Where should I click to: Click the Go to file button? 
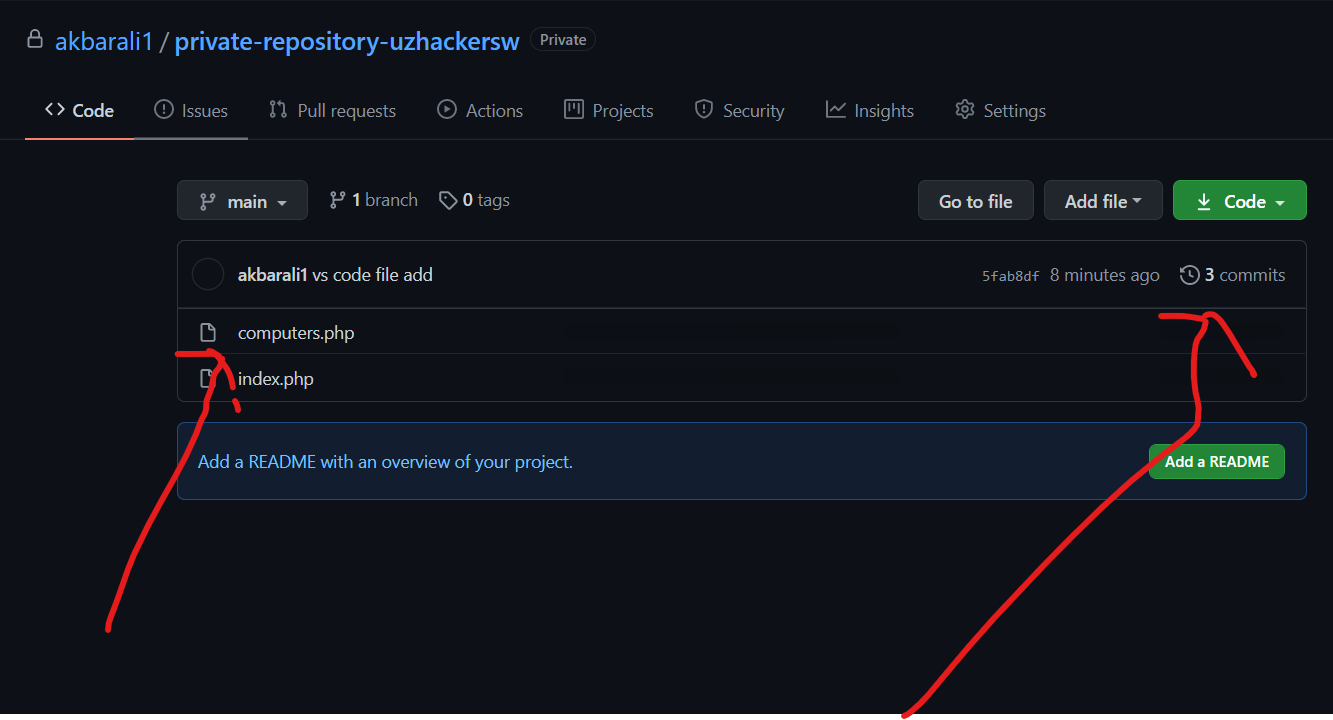[976, 201]
